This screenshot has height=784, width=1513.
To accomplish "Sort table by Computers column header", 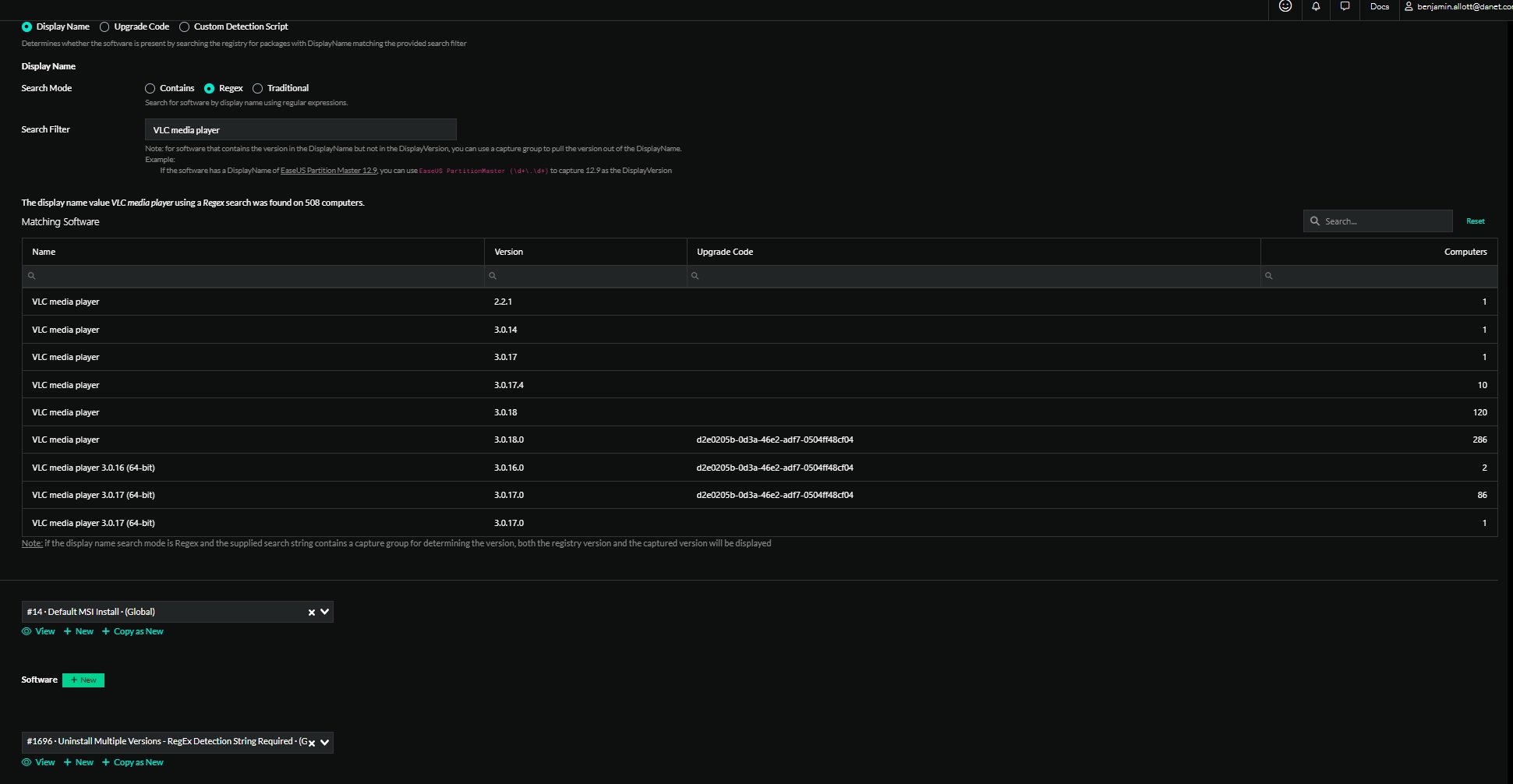I will [x=1378, y=252].
